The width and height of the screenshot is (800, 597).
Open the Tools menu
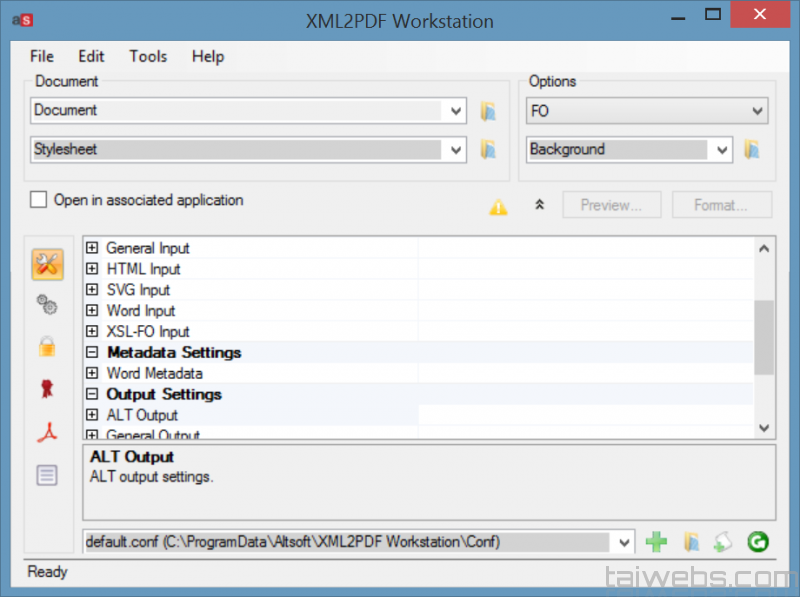click(x=148, y=56)
